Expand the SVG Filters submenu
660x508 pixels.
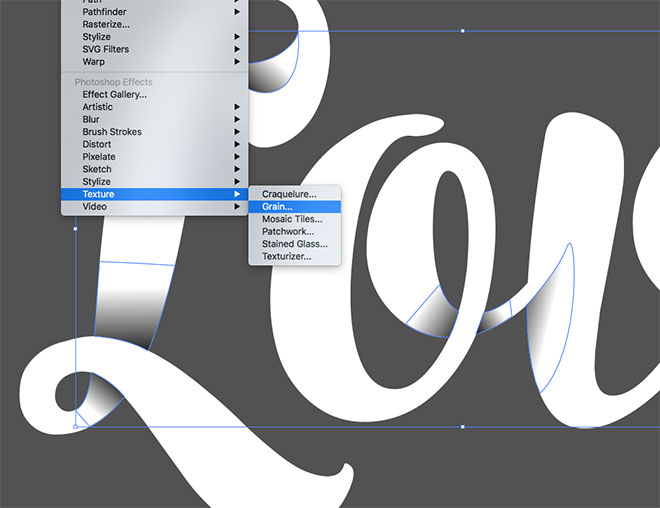coord(104,49)
